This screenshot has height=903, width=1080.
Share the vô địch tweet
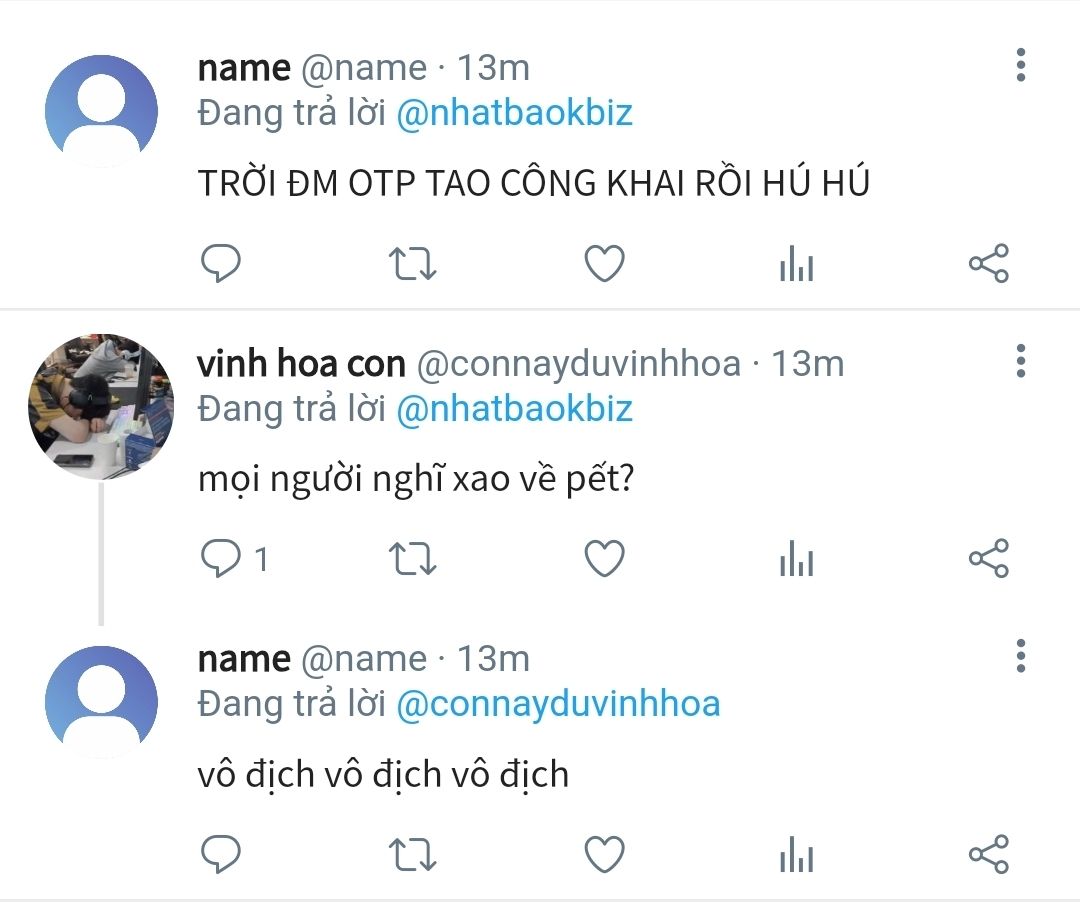(989, 854)
